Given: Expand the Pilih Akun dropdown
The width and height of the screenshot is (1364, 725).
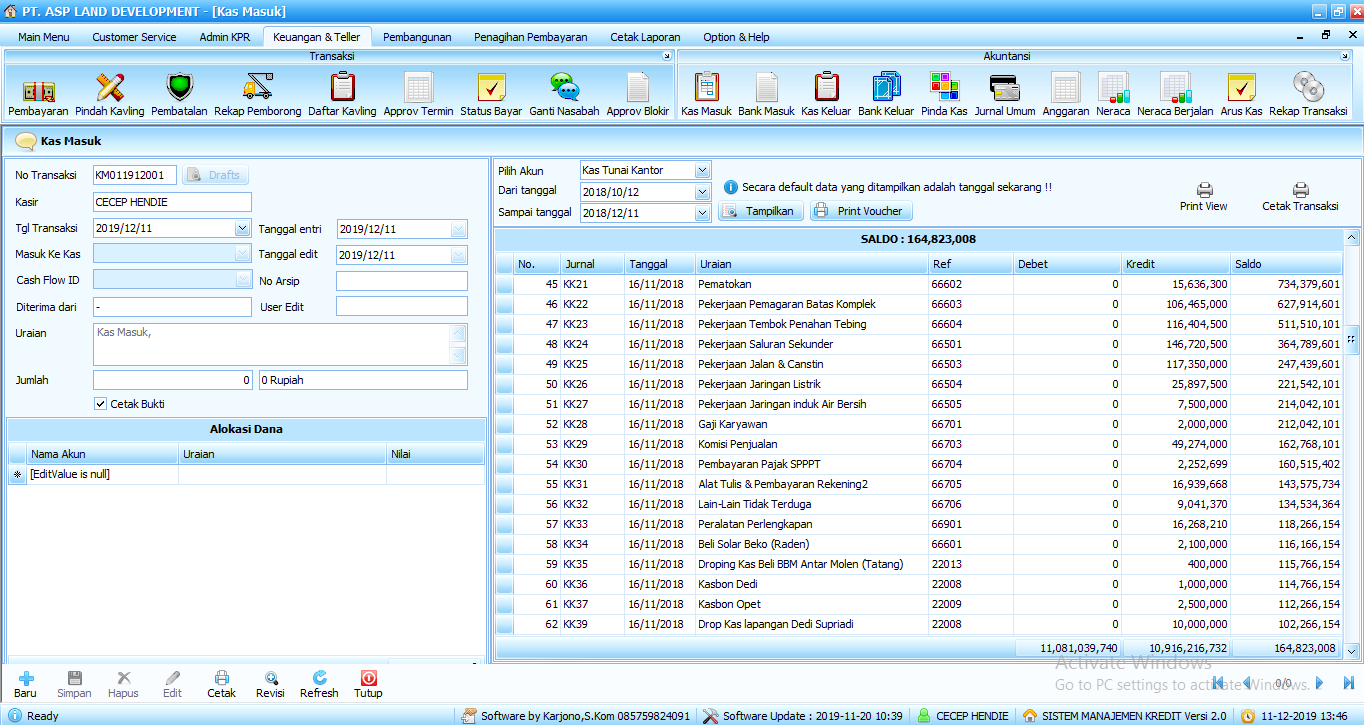Looking at the screenshot, I should point(702,171).
